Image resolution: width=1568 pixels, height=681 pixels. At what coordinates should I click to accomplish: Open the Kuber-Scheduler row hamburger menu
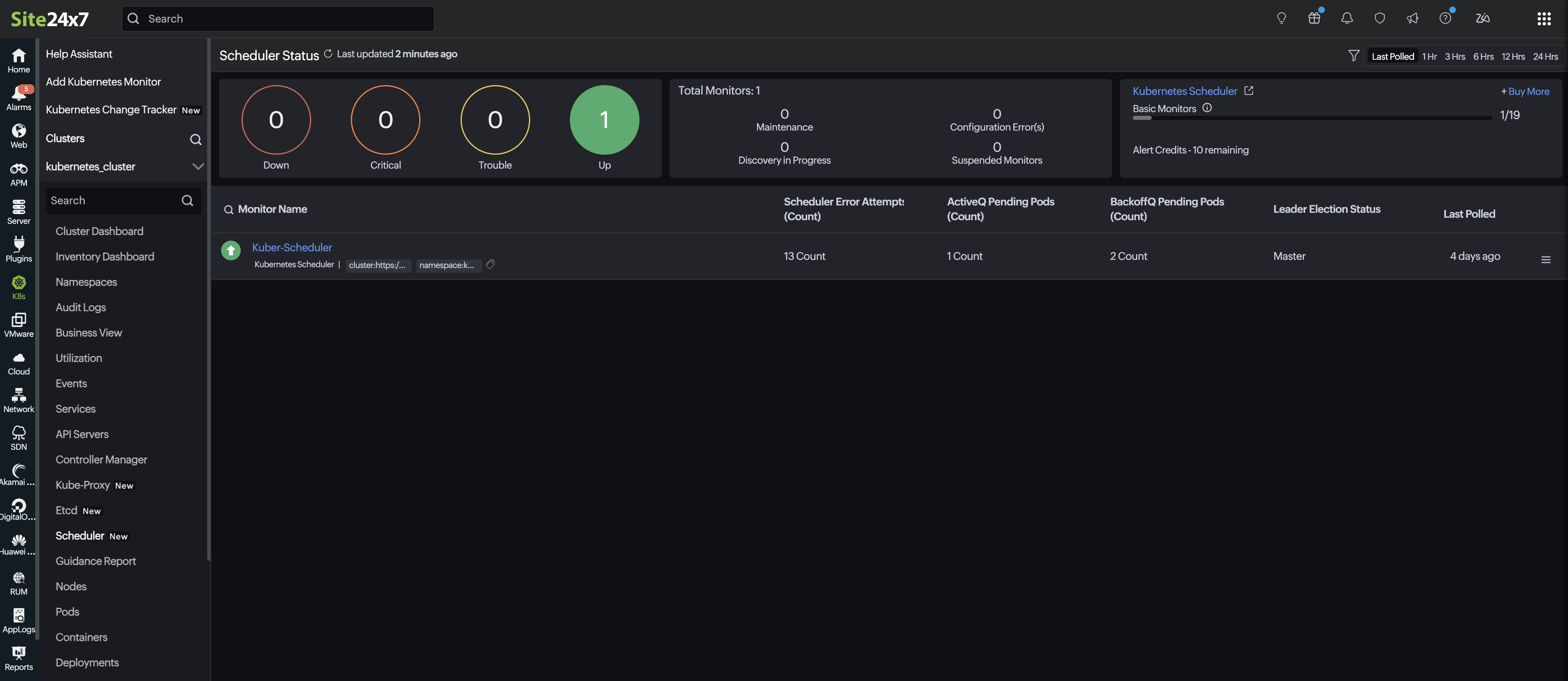coord(1545,260)
